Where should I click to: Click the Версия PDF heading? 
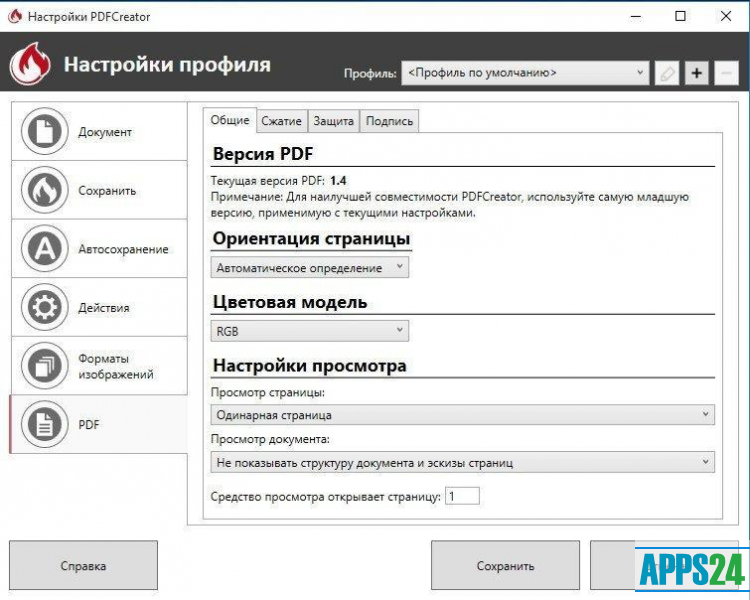(x=263, y=154)
